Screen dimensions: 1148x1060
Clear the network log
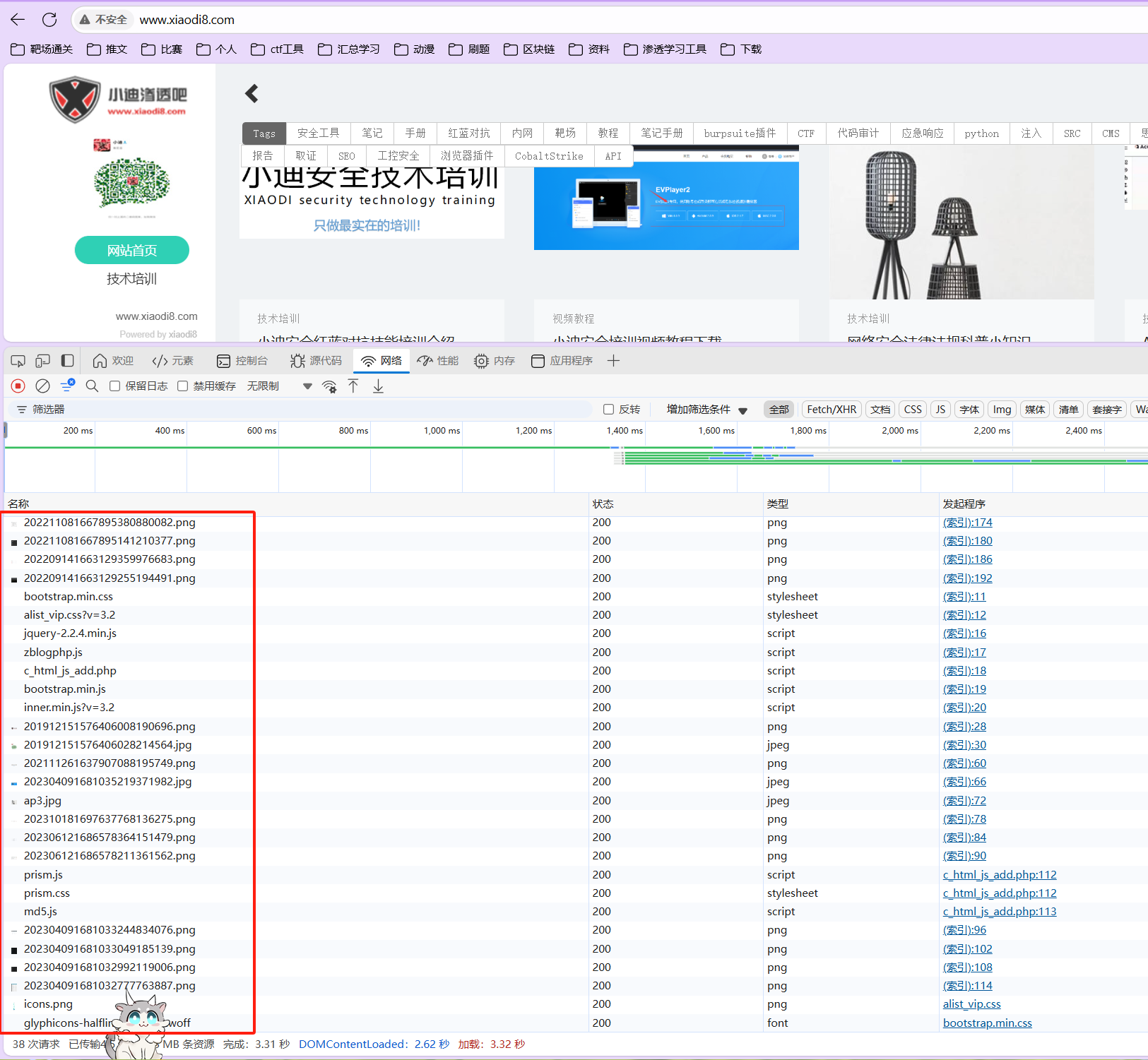(x=43, y=386)
